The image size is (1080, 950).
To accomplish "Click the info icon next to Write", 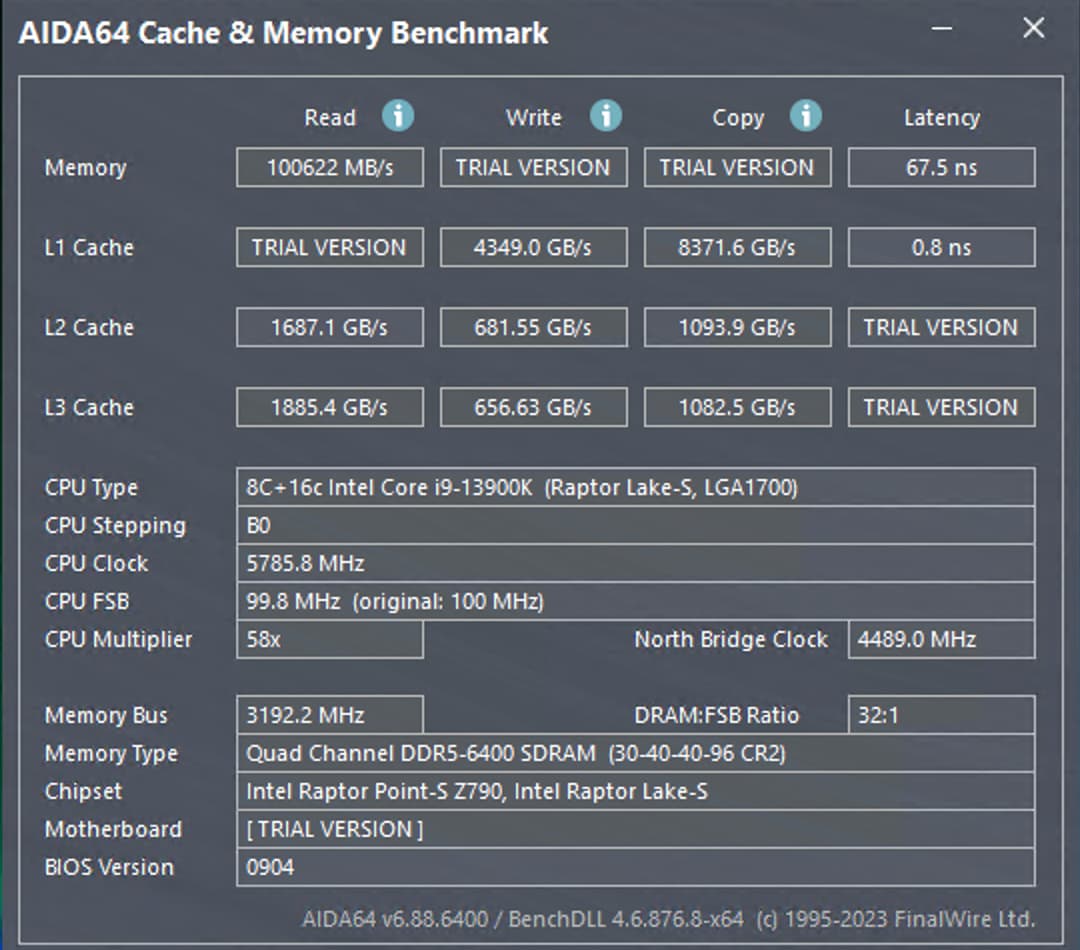I will pos(605,116).
